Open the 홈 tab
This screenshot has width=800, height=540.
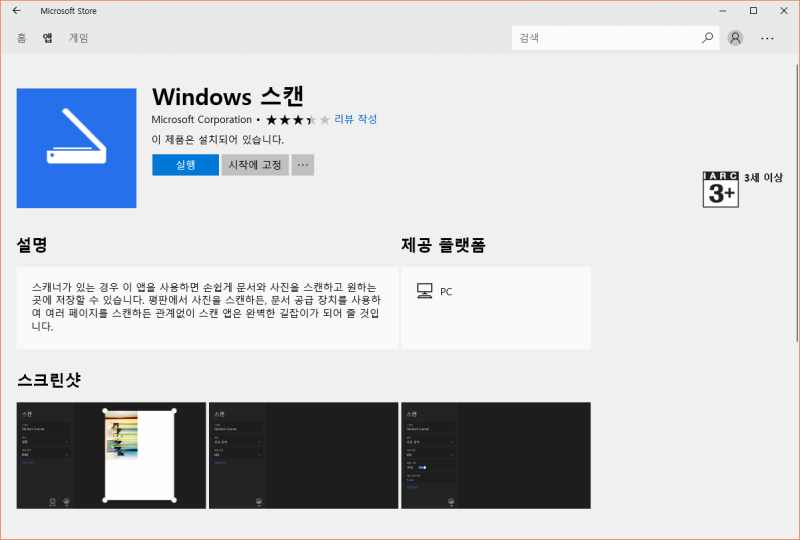(x=21, y=38)
